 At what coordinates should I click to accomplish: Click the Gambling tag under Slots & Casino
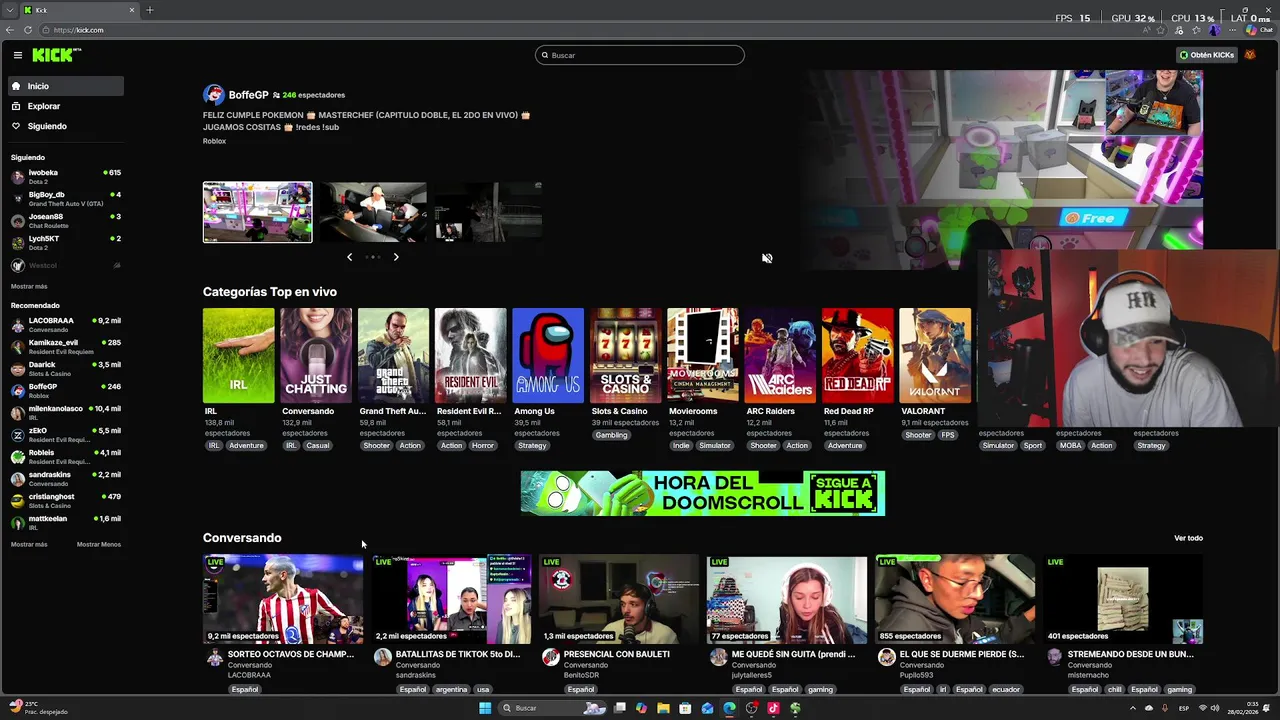coord(611,435)
